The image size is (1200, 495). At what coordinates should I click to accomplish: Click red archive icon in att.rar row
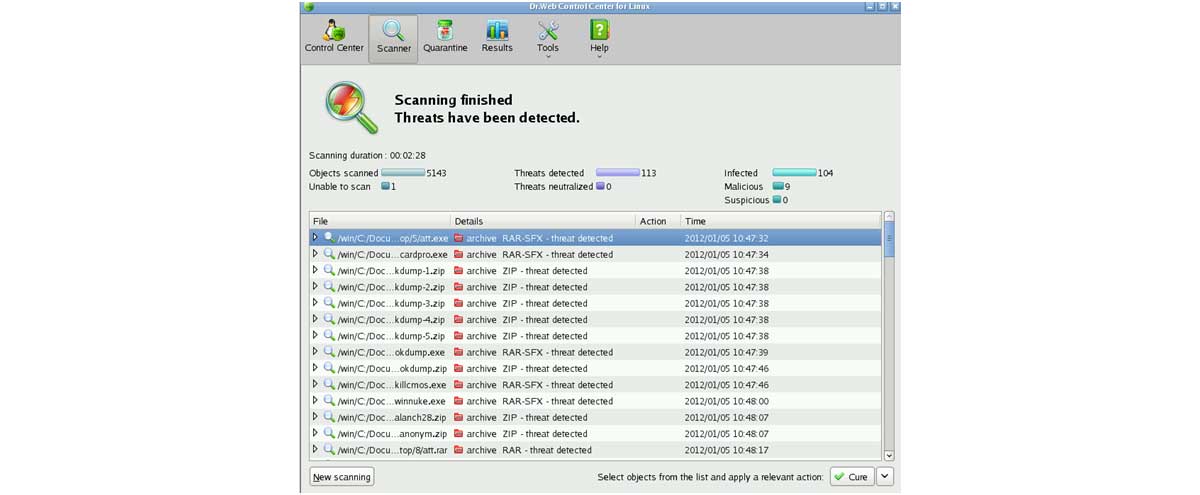pyautogui.click(x=459, y=450)
